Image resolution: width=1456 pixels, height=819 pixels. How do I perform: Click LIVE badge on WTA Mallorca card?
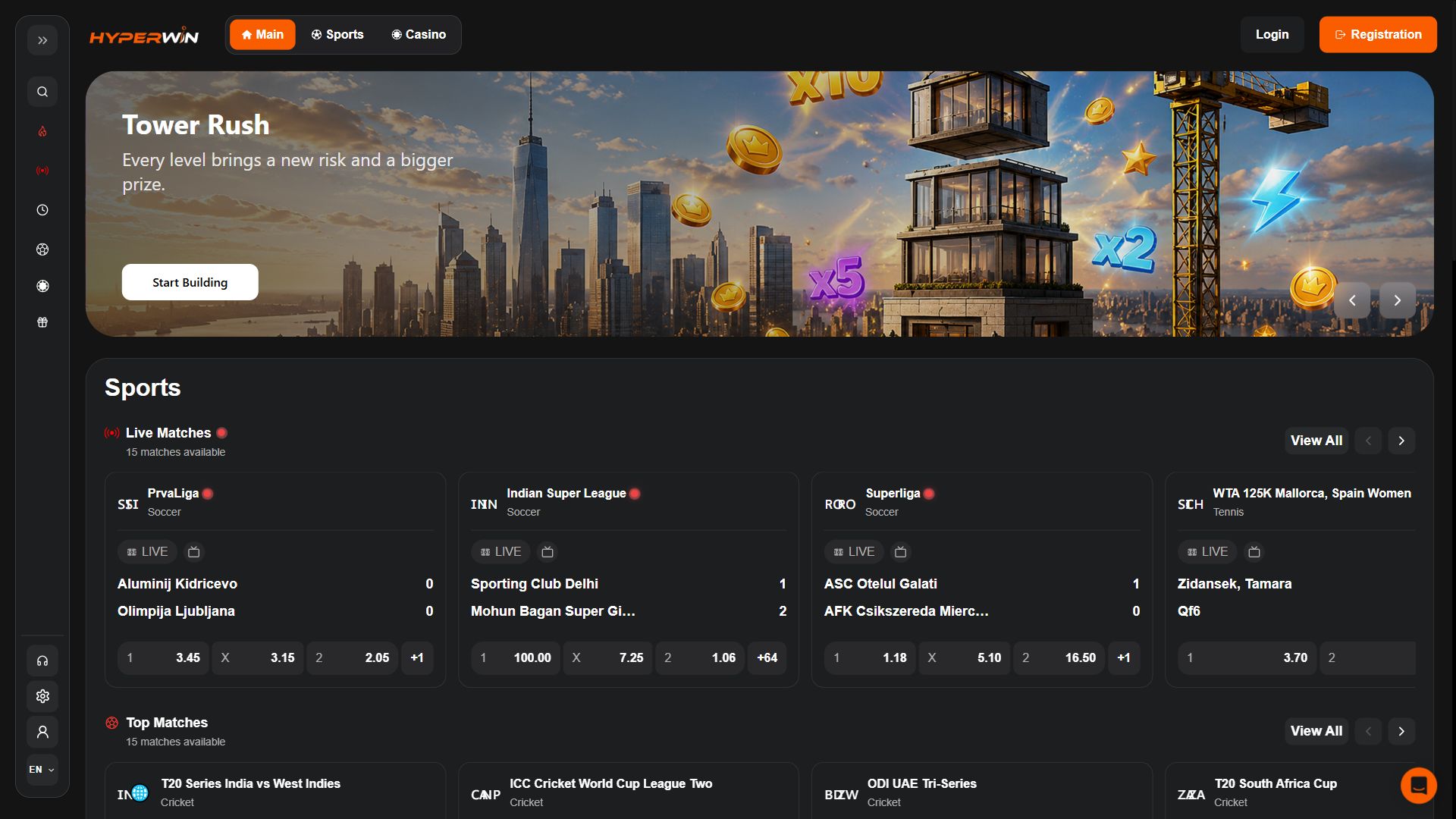coord(1207,552)
